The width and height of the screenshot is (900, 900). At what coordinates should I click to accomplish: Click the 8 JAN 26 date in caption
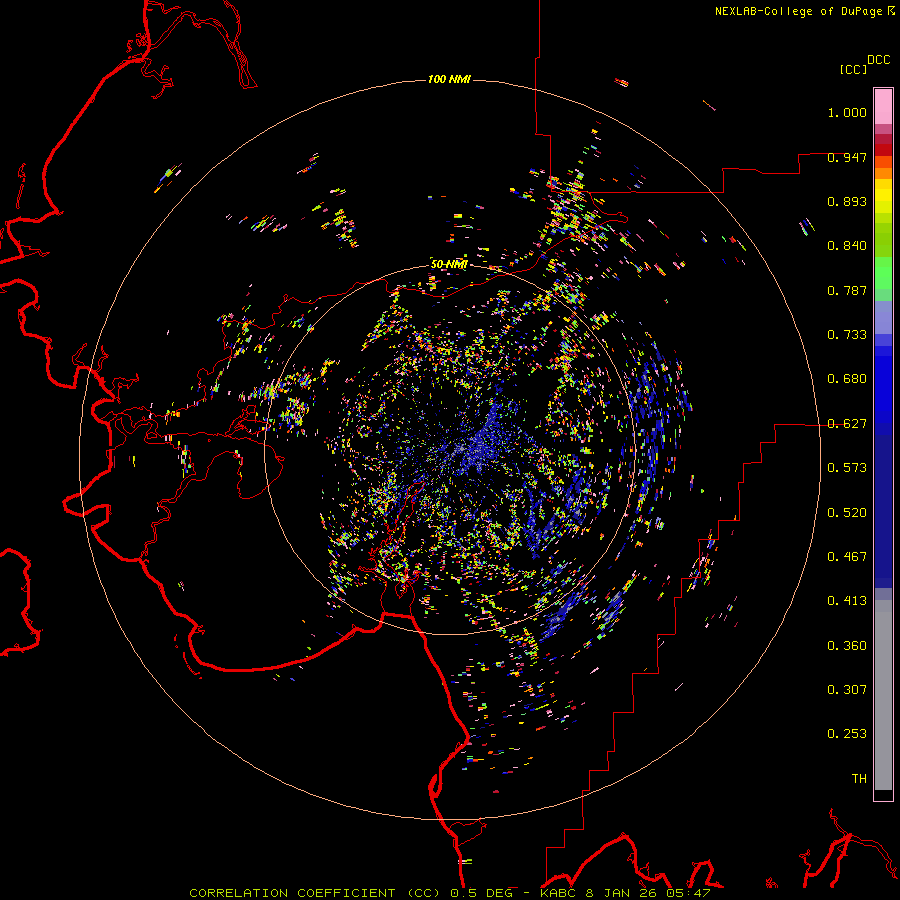pyautogui.click(x=622, y=893)
